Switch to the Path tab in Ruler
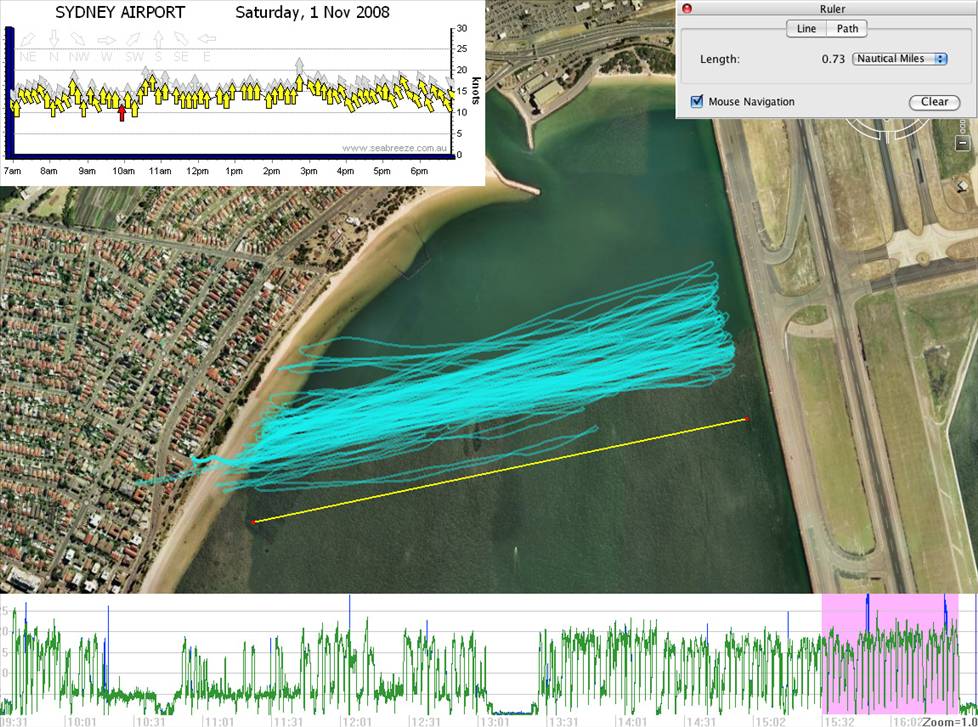This screenshot has width=978, height=727. [x=846, y=29]
